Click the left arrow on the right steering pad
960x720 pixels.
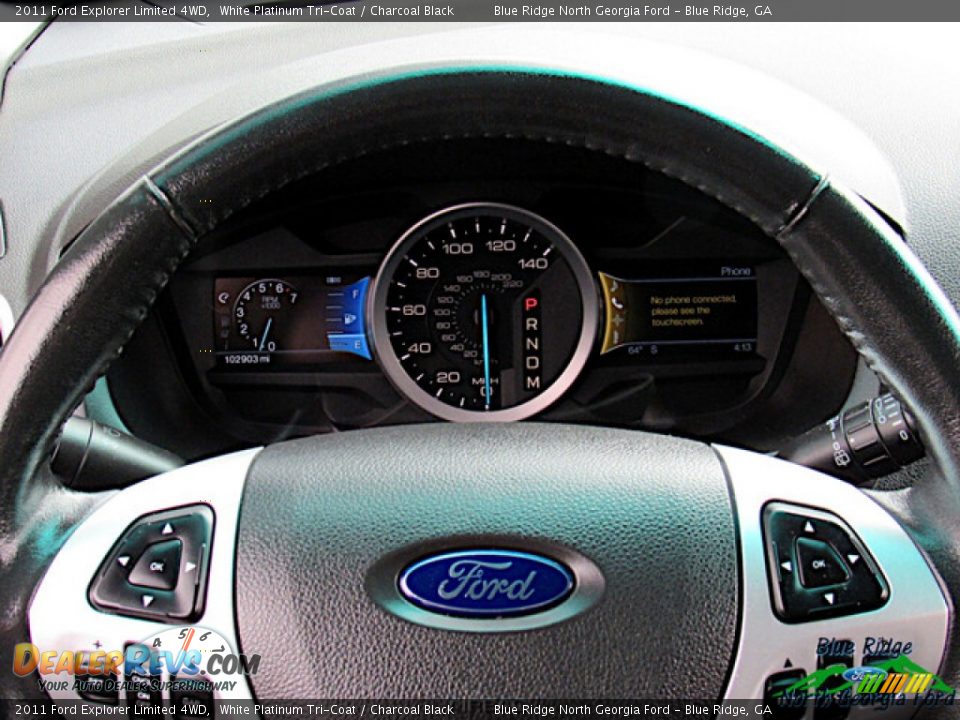coord(786,565)
